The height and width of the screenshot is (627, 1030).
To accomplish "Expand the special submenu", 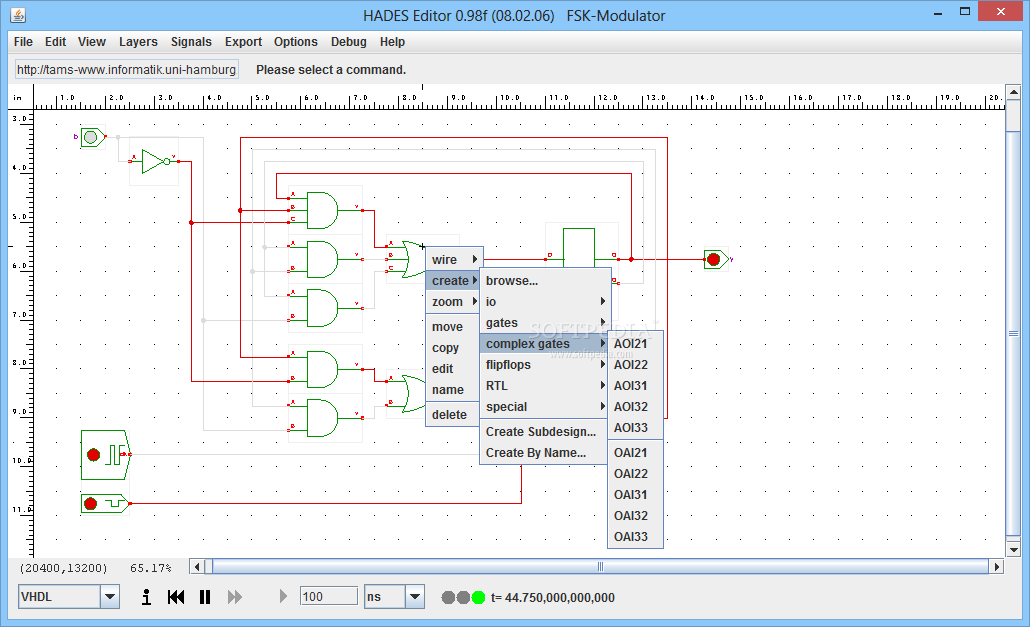I will [545, 406].
